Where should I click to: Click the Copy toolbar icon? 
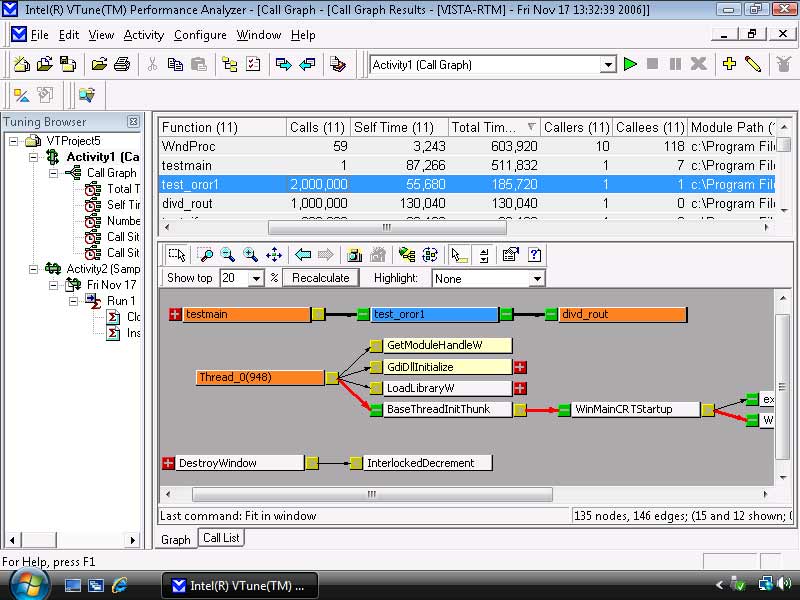point(176,64)
